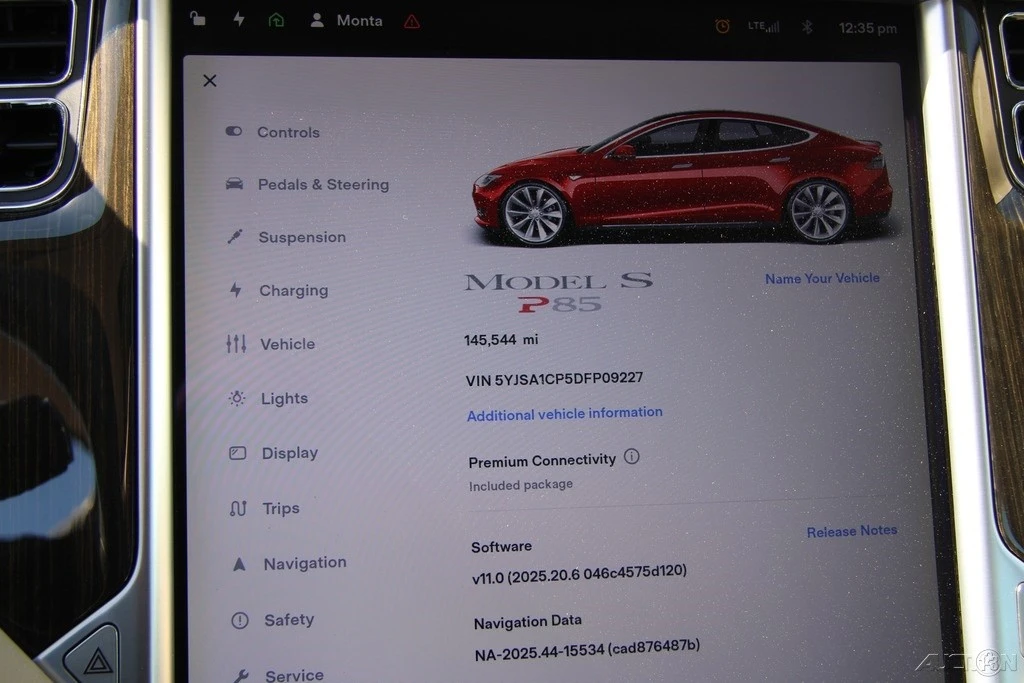Tap the sun icon beside Lights
The image size is (1024, 683).
[237, 398]
